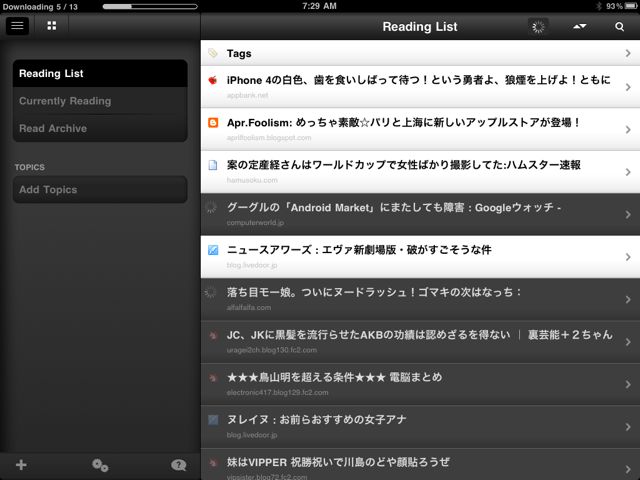The height and width of the screenshot is (480, 640).
Task: Tap fc2 favicon of JC、JK article
Action: pyautogui.click(x=213, y=336)
